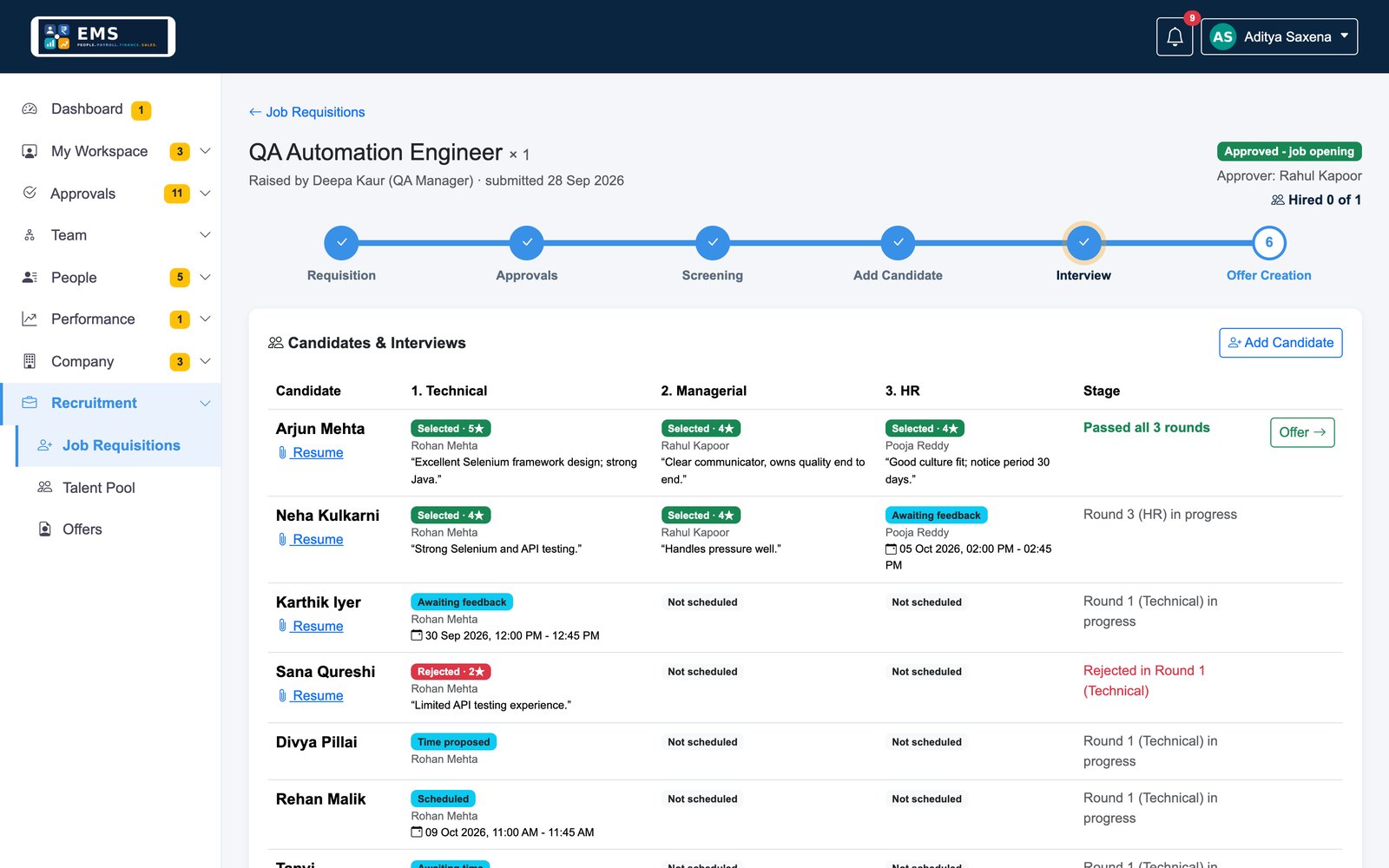The width and height of the screenshot is (1389, 868).
Task: Click the Team sidebar icon
Action: coord(30,235)
